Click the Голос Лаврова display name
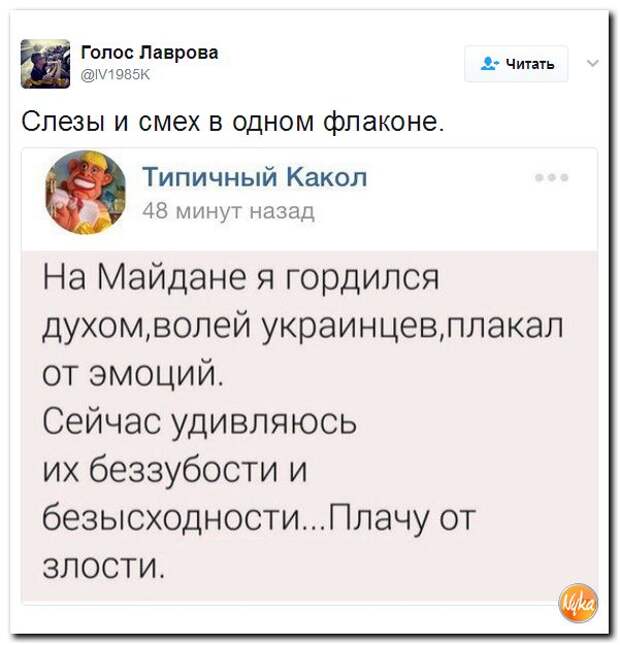Screen dimensions: 620x645 click(149, 53)
